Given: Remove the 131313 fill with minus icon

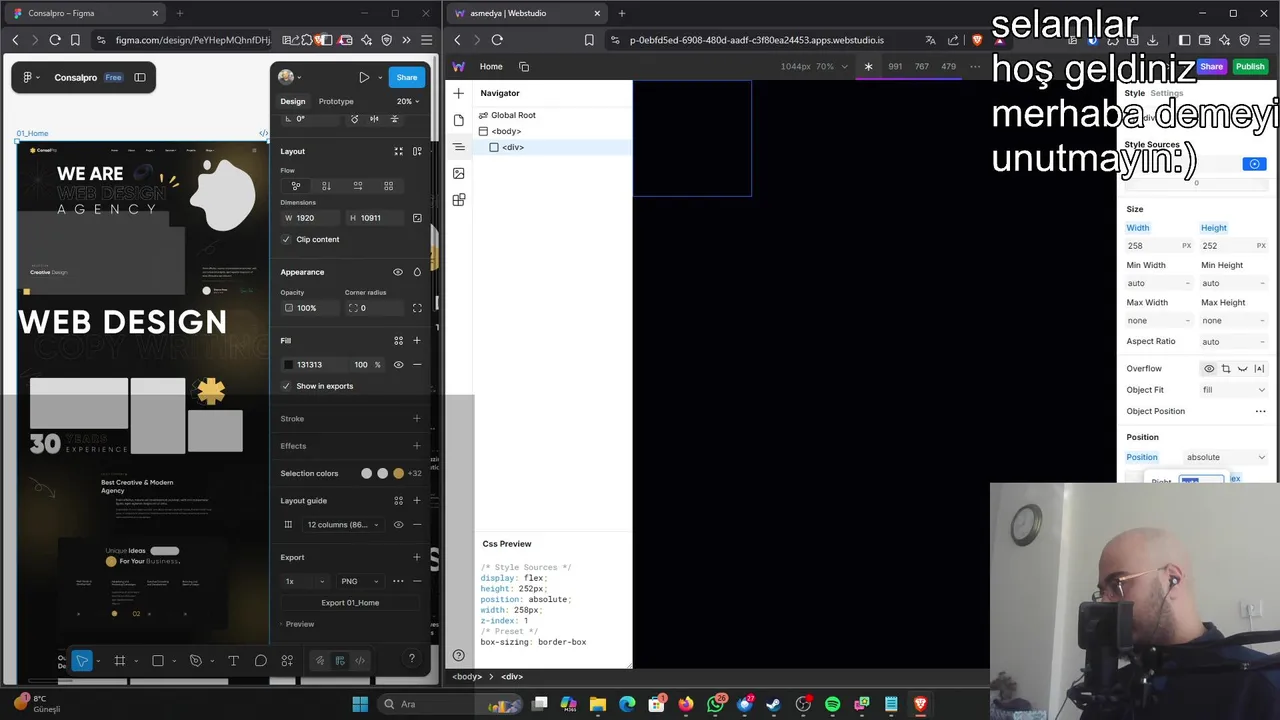Looking at the screenshot, I should [x=417, y=364].
